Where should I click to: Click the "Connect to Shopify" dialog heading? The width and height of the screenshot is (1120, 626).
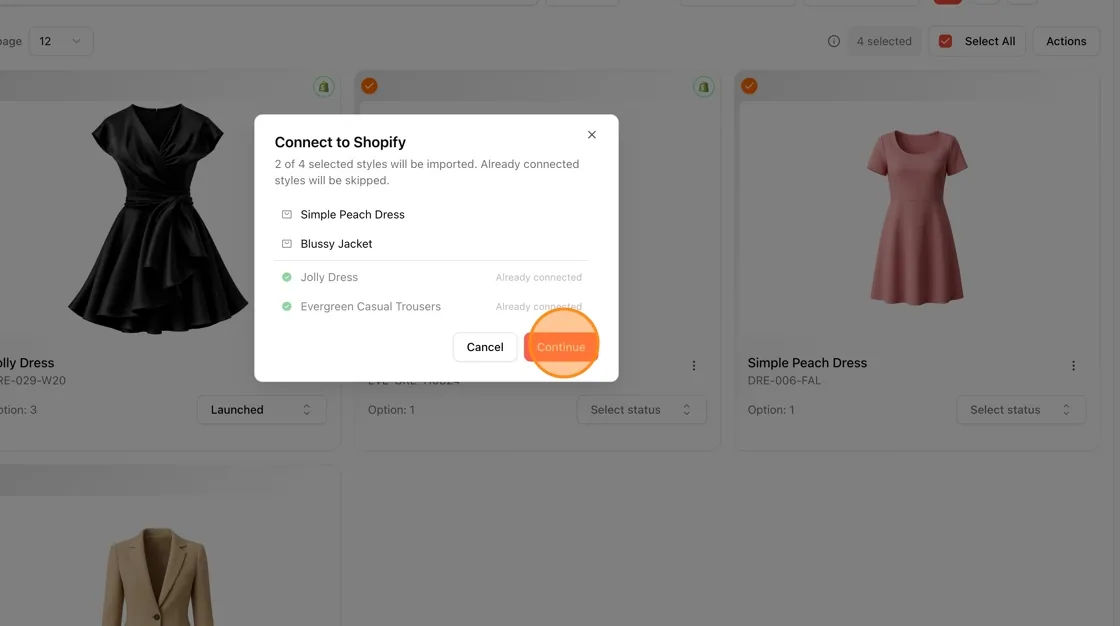click(340, 142)
